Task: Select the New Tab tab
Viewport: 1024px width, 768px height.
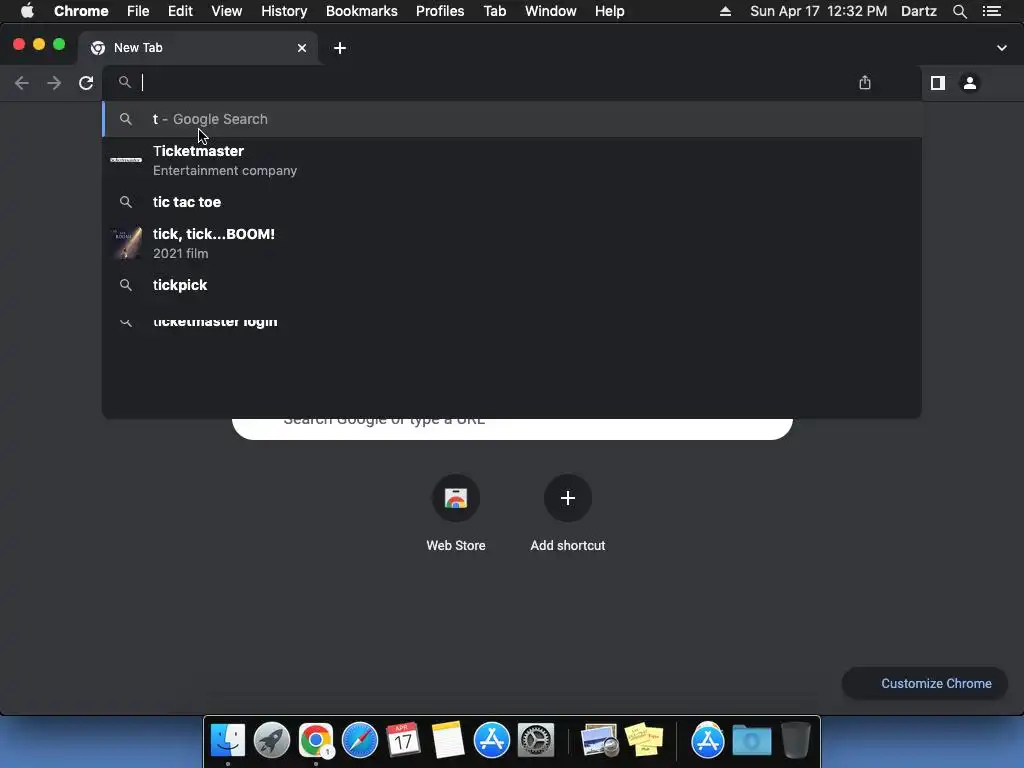Action: (198, 48)
